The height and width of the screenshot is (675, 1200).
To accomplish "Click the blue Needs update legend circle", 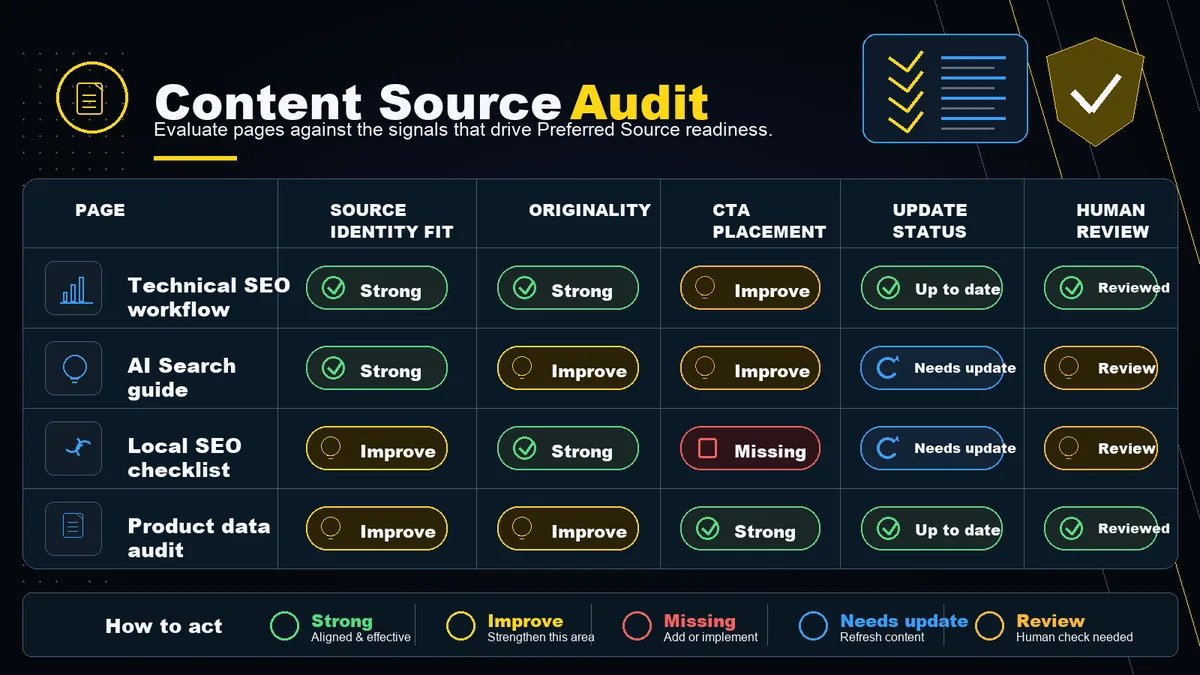I will (x=813, y=626).
